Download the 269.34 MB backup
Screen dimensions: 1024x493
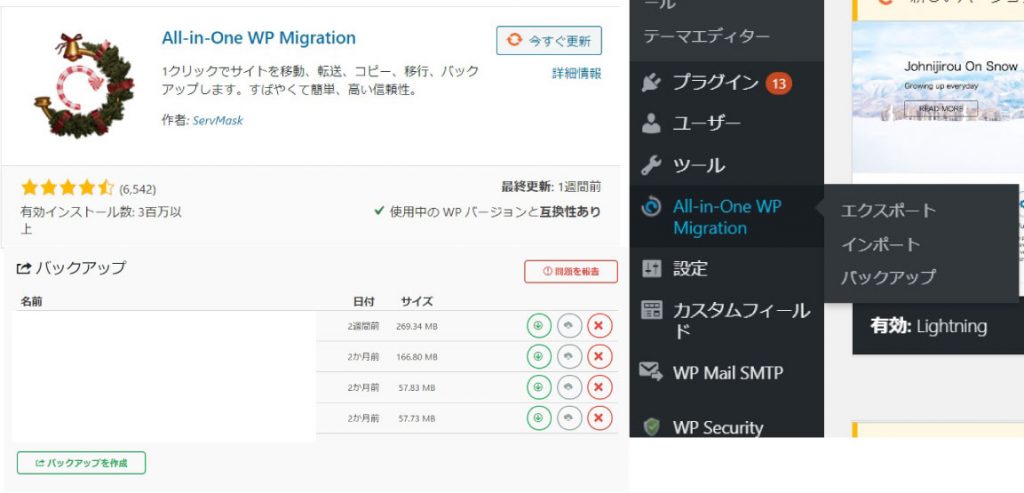click(539, 326)
